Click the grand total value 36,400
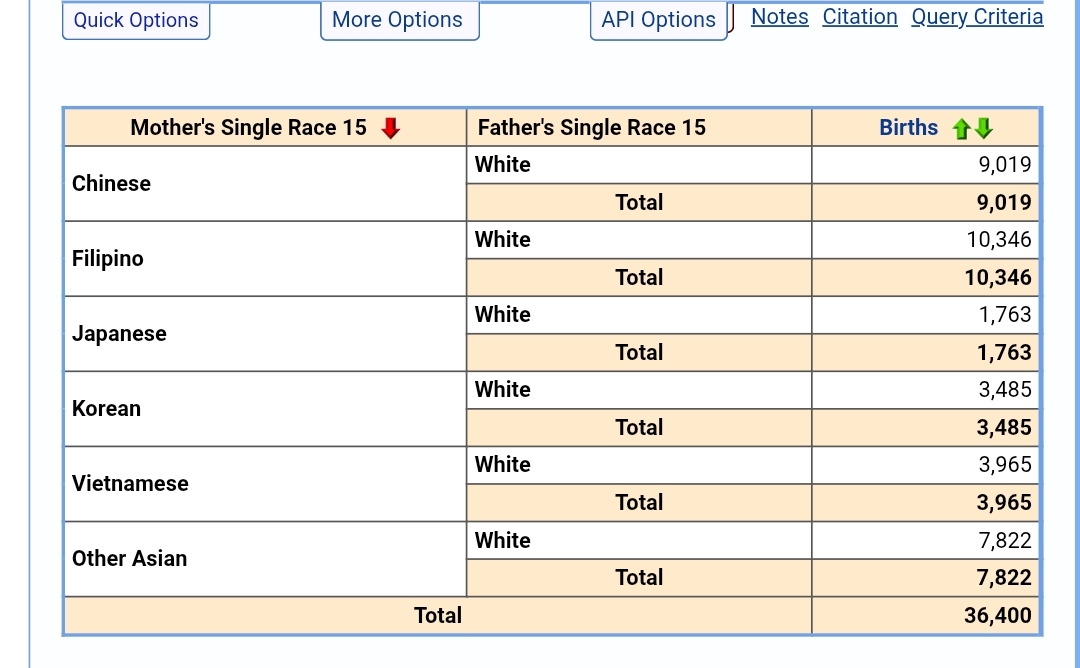 [x=997, y=616]
